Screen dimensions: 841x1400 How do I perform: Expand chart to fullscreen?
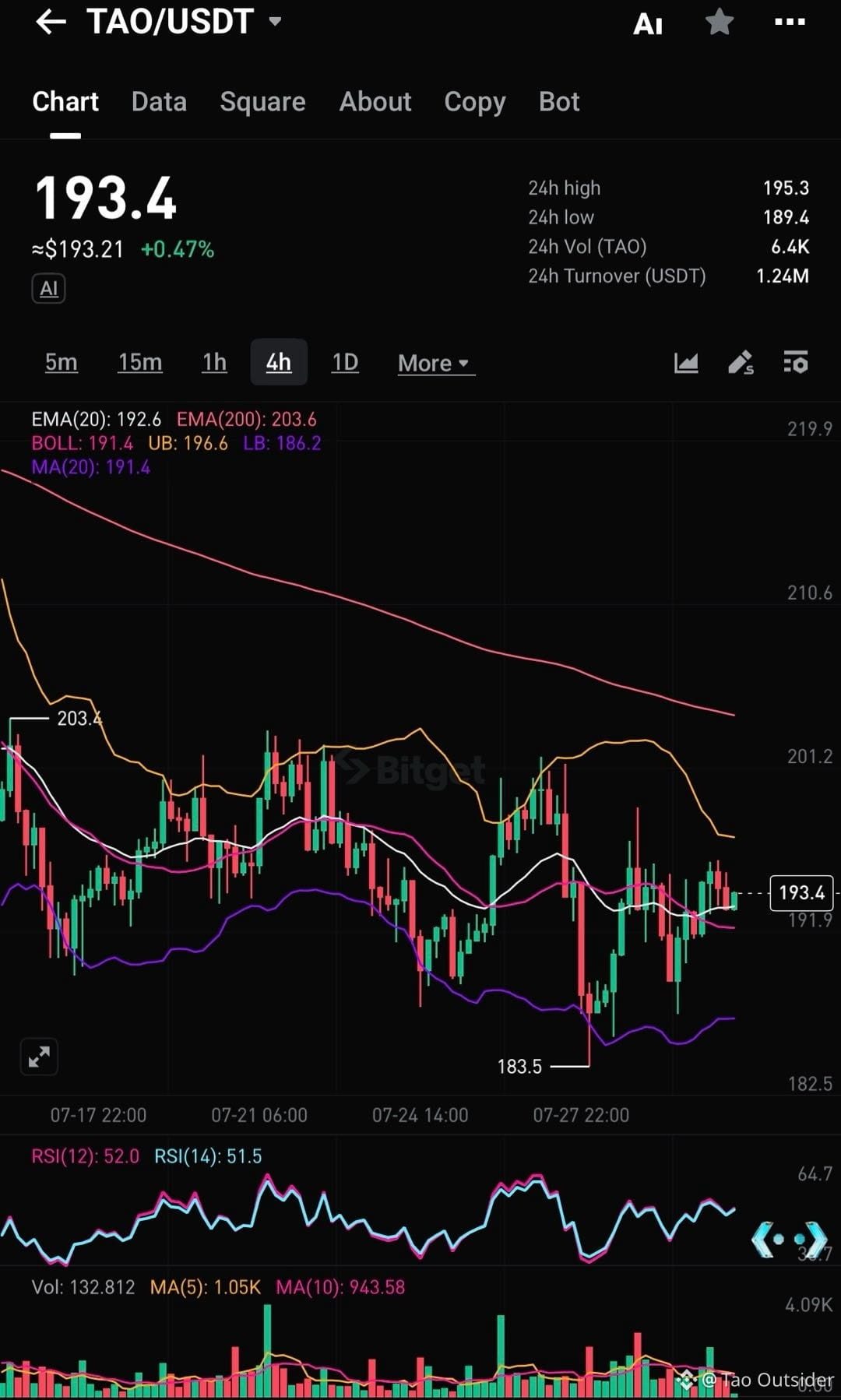pyautogui.click(x=39, y=1057)
